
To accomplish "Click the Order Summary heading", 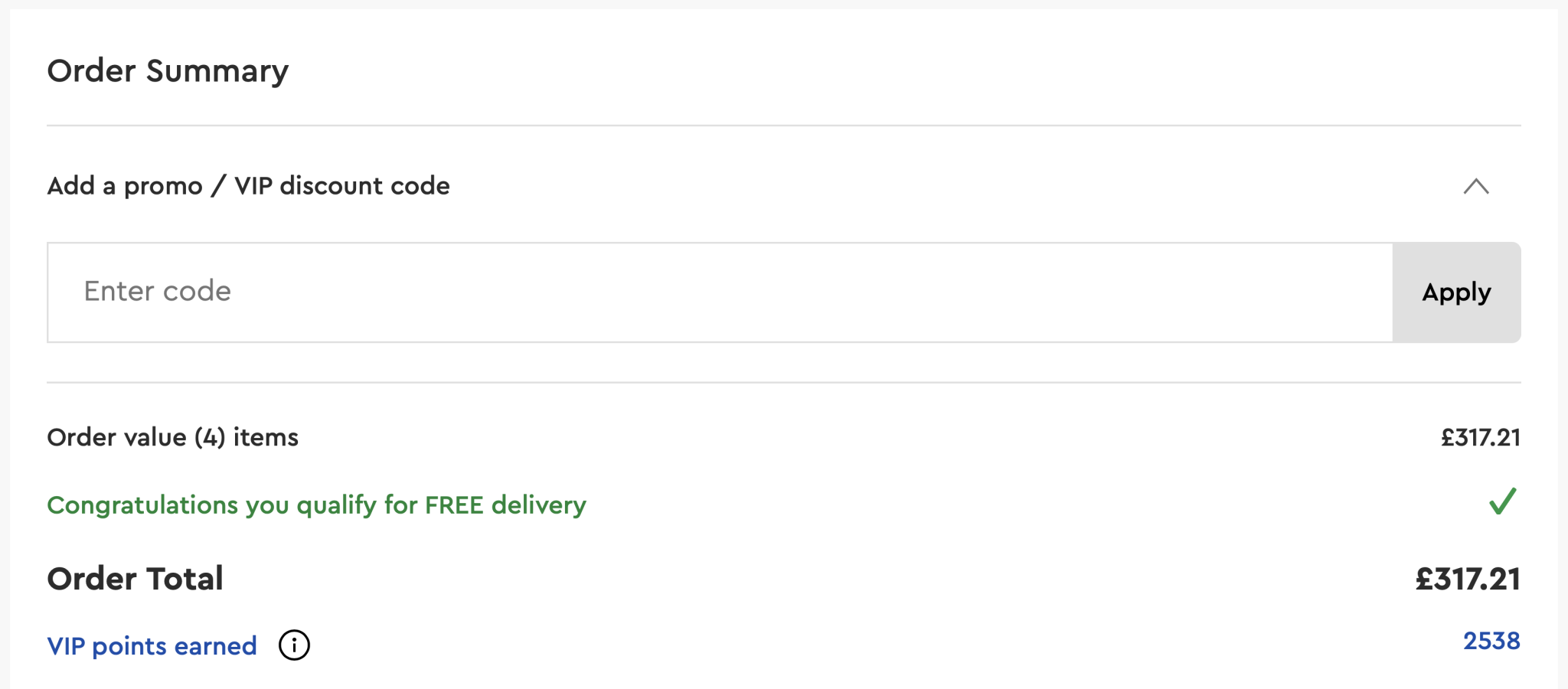I will (168, 71).
